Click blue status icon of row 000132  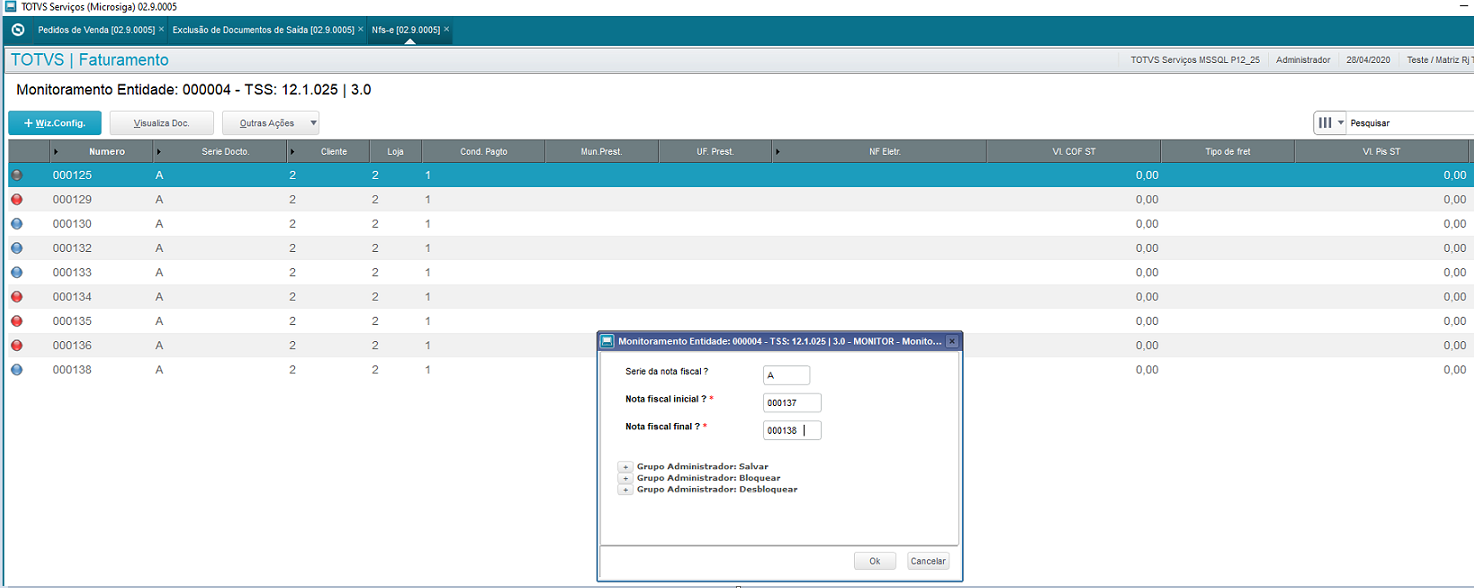pyautogui.click(x=16, y=248)
